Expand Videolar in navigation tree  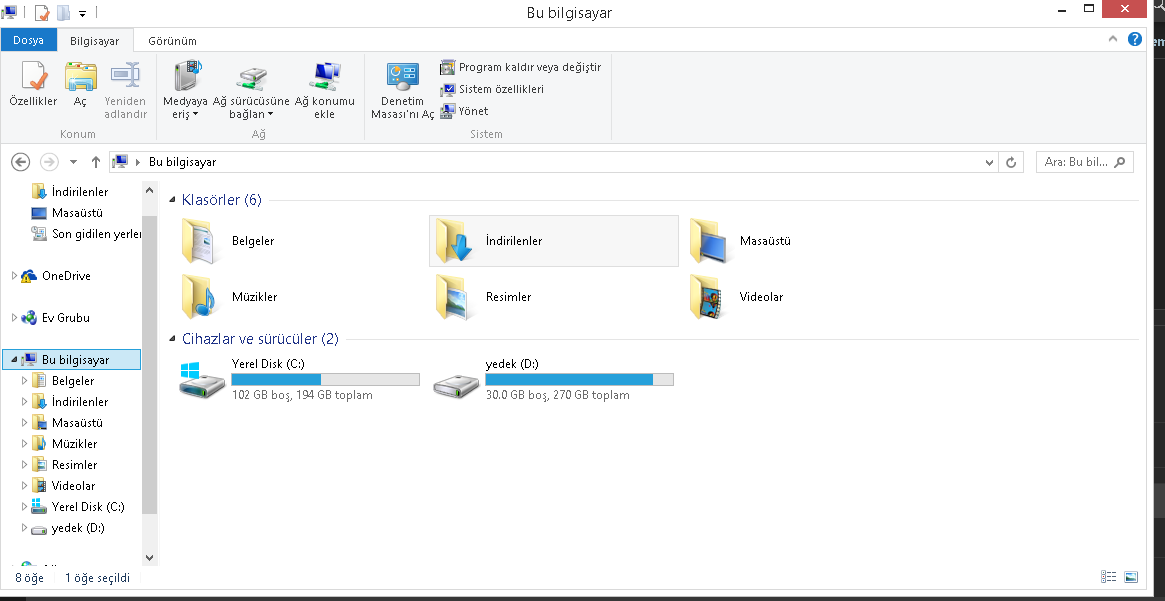[x=24, y=486]
